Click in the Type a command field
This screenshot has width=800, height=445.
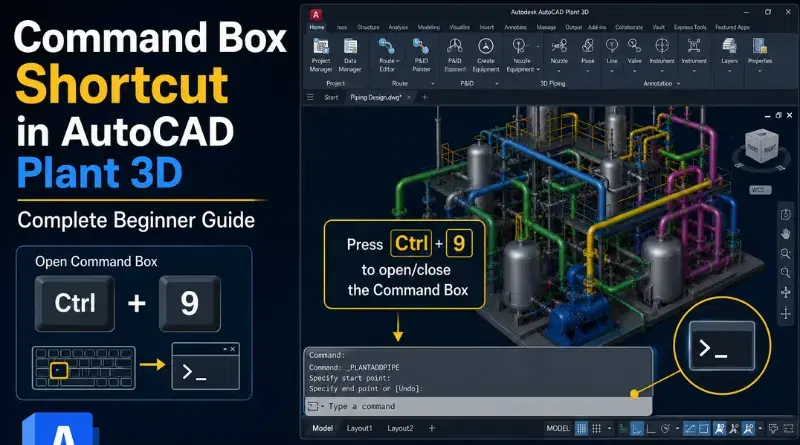[479, 406]
